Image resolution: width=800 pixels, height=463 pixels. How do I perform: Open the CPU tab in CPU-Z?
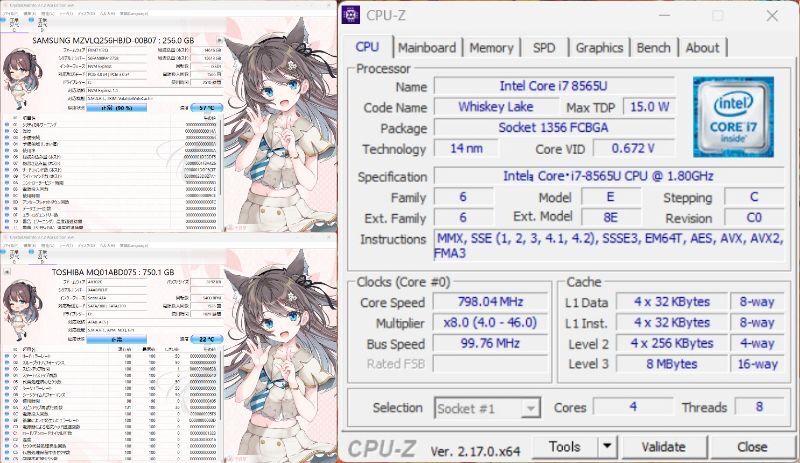pos(367,47)
